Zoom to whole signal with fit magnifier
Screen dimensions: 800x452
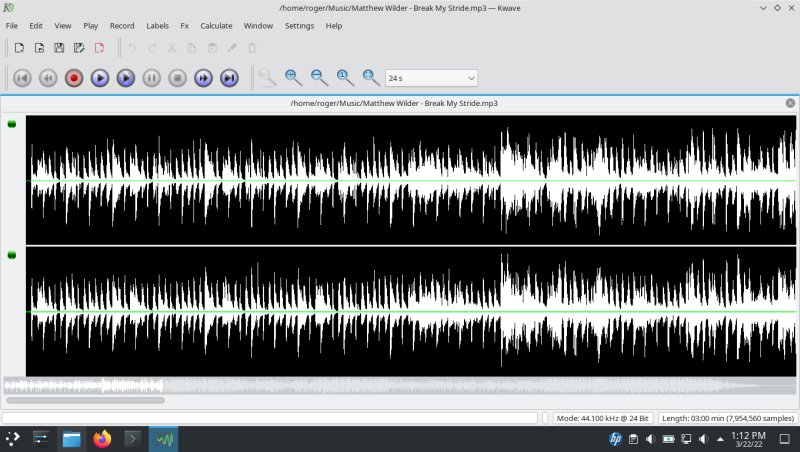pos(371,78)
